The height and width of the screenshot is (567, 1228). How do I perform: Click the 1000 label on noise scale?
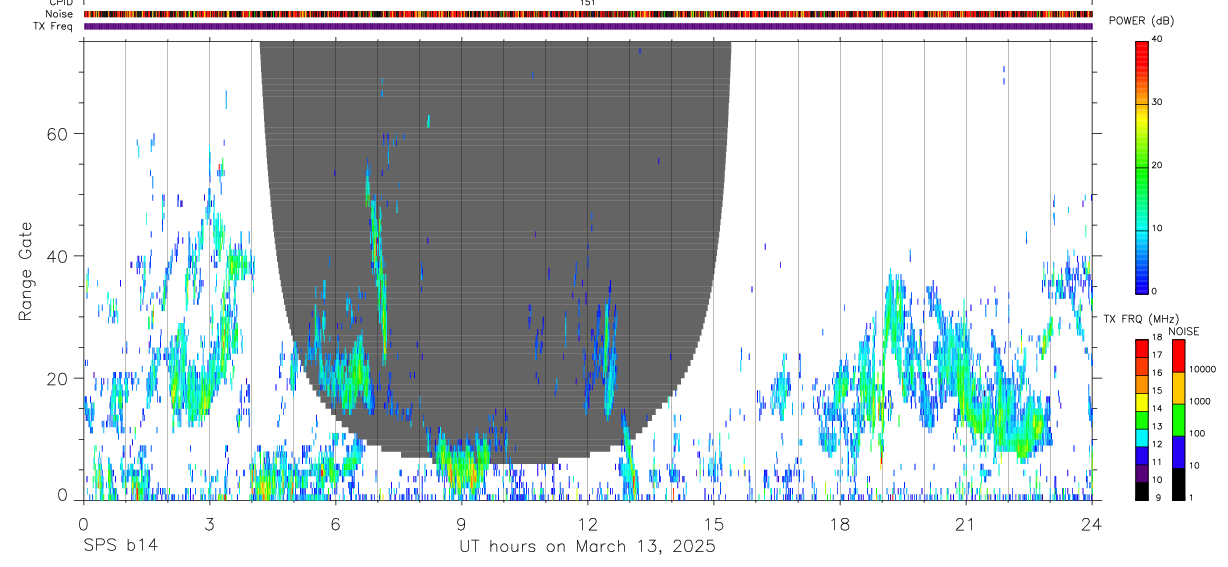coord(1200,401)
